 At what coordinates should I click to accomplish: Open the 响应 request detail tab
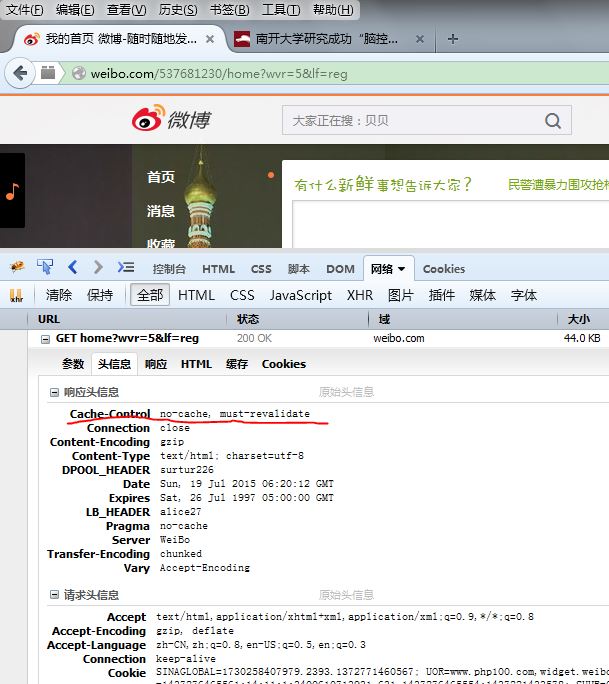click(156, 364)
